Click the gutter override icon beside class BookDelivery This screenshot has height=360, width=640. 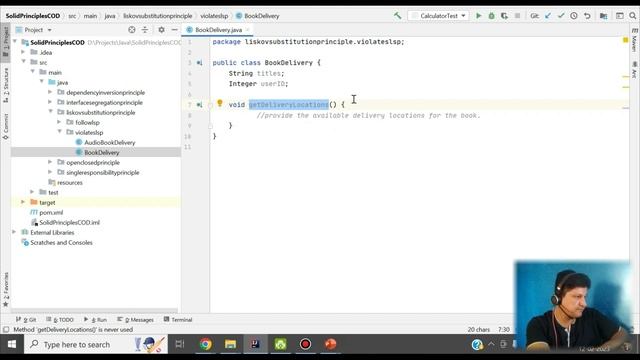[x=199, y=63]
